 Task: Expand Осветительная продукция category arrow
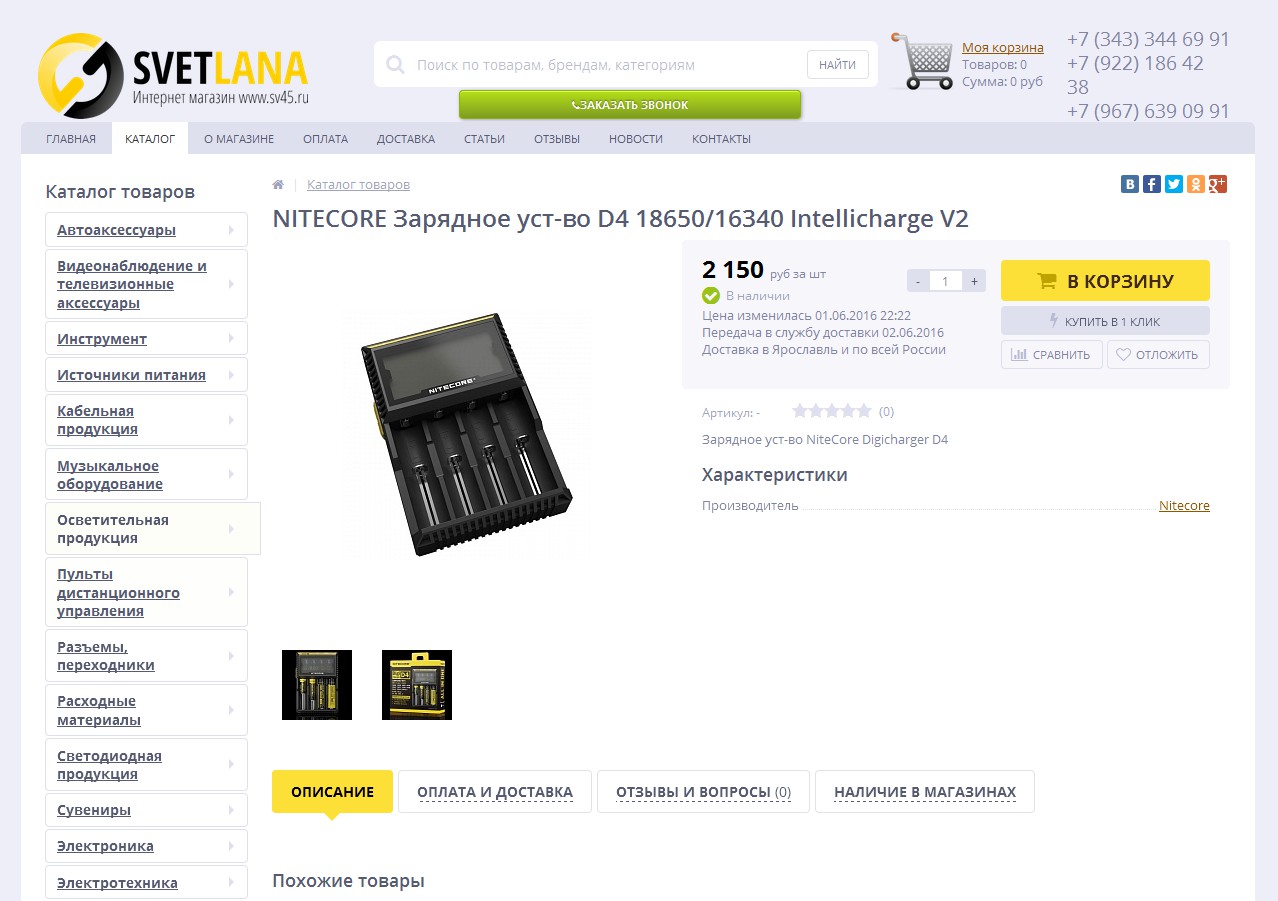(231, 529)
